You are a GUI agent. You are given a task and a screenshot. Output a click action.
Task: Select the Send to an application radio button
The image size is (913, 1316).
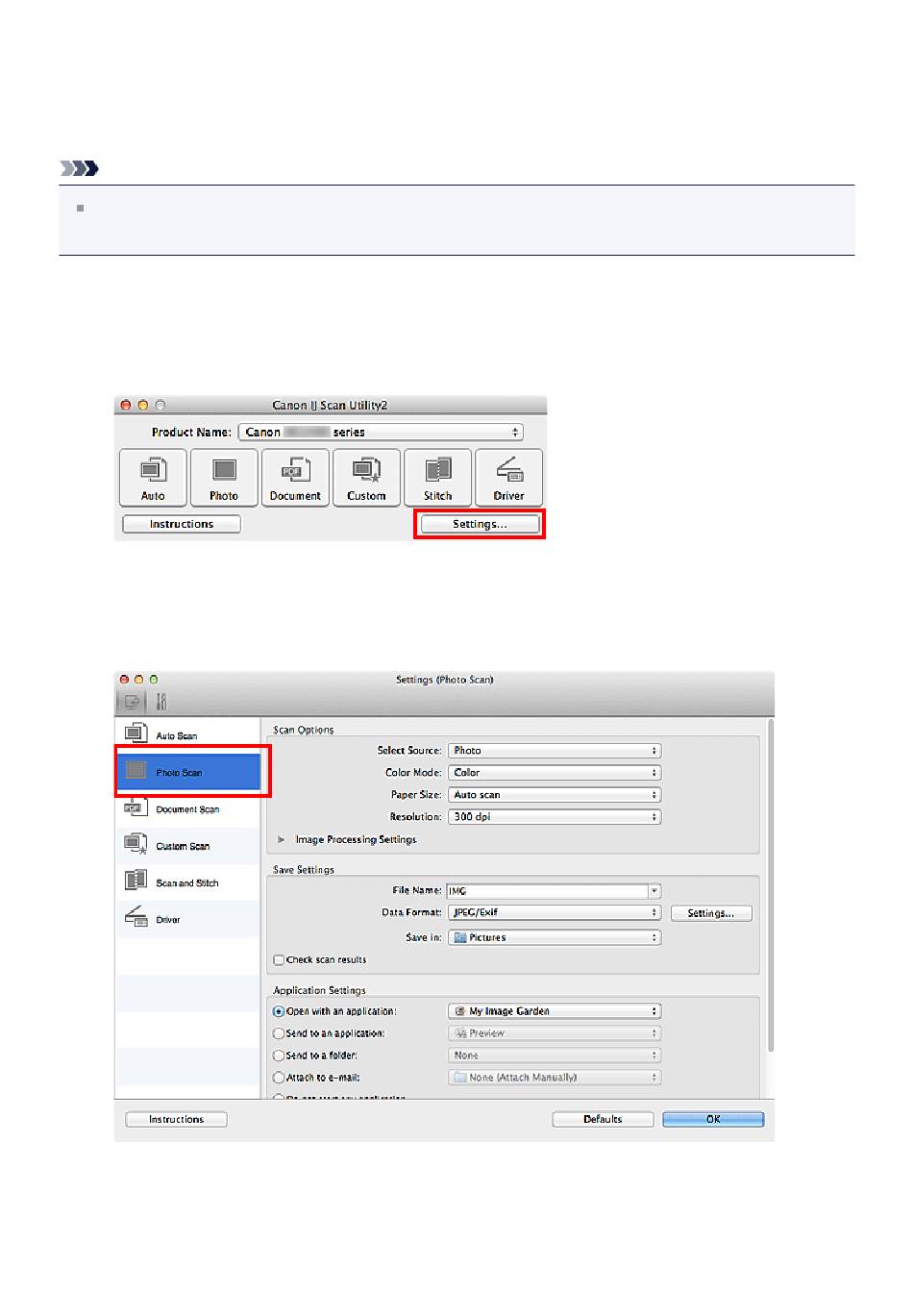click(x=279, y=1033)
